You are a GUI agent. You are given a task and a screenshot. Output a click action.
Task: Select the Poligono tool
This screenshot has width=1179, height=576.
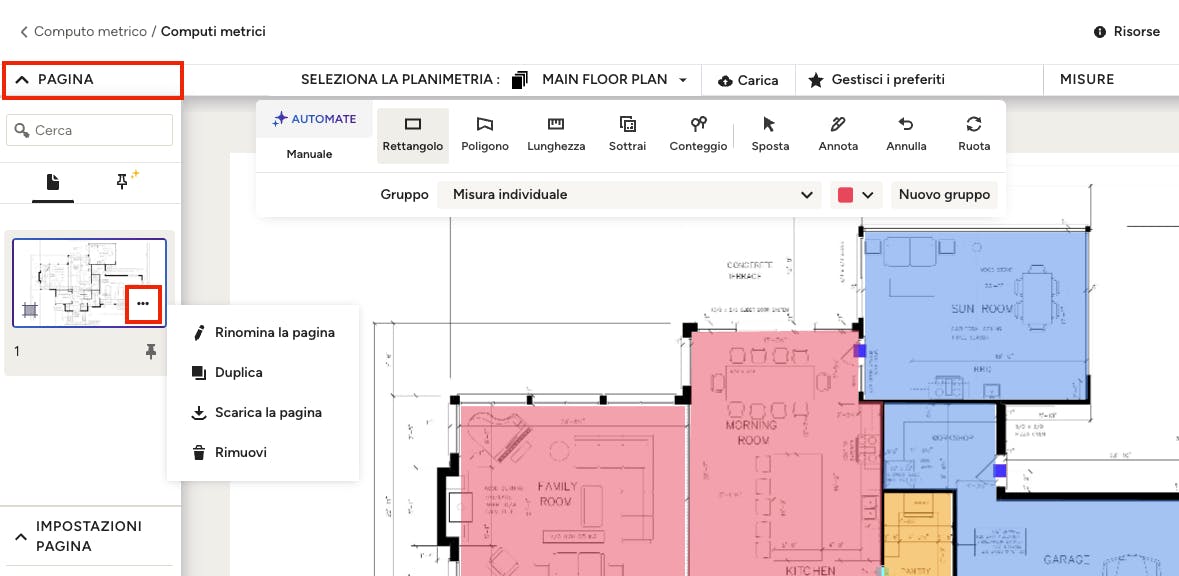(485, 134)
